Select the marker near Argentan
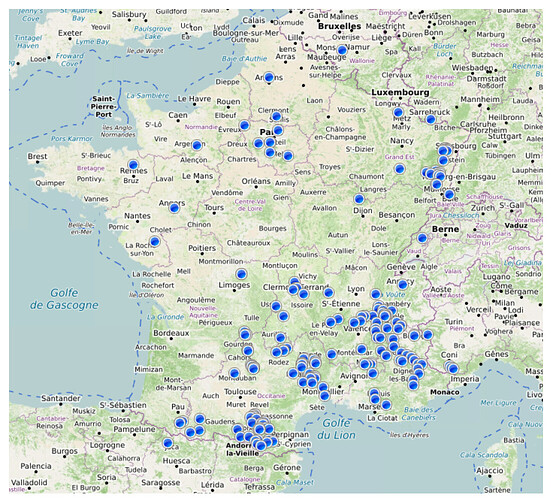This screenshot has width=551, height=499. pyautogui.click(x=197, y=144)
